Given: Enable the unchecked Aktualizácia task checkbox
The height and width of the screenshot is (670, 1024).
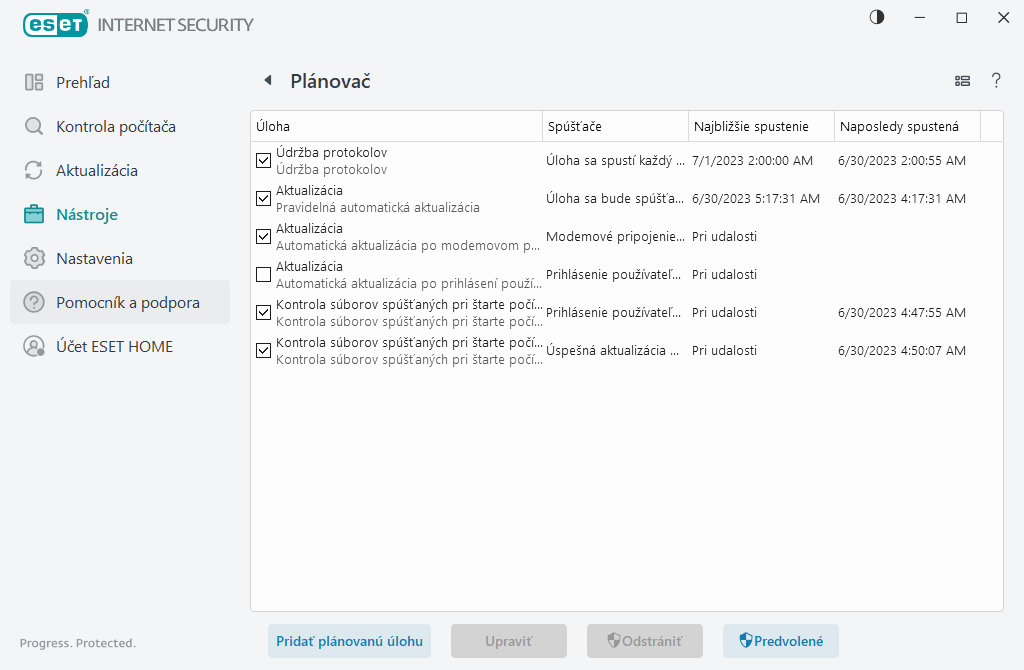Looking at the screenshot, I should (264, 274).
